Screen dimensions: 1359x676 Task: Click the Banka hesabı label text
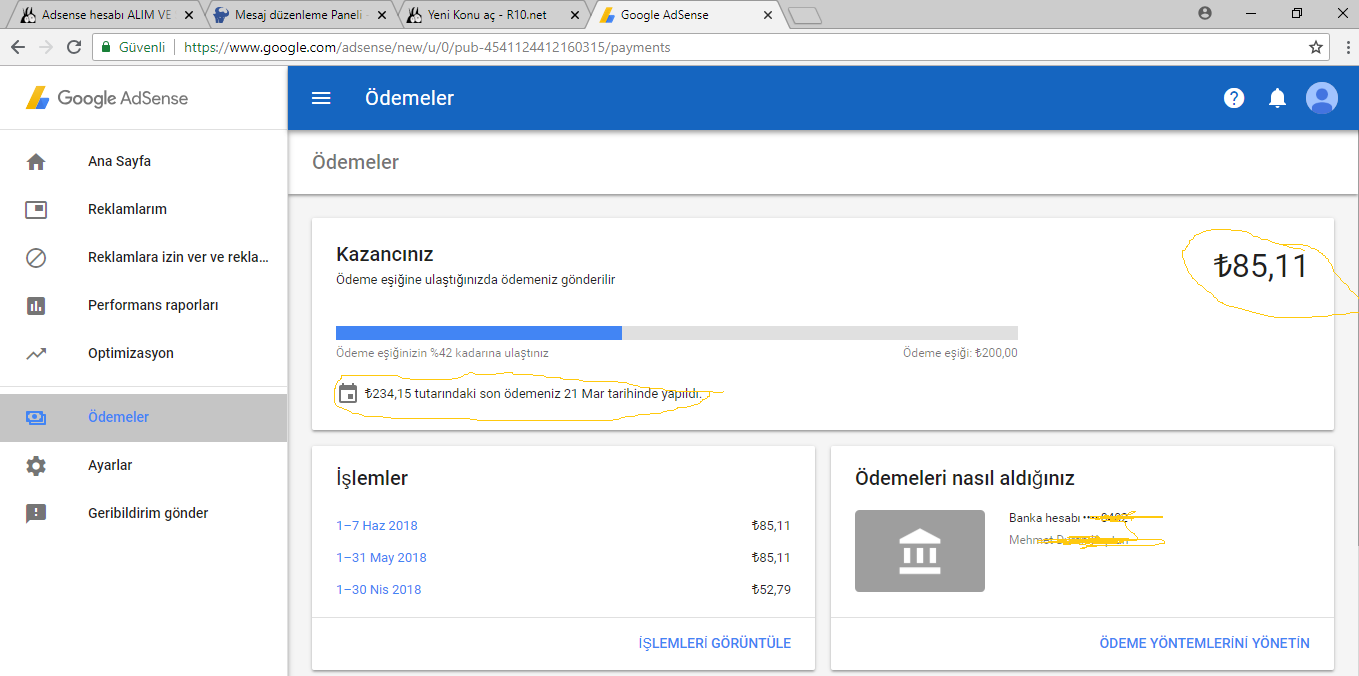tap(1045, 518)
